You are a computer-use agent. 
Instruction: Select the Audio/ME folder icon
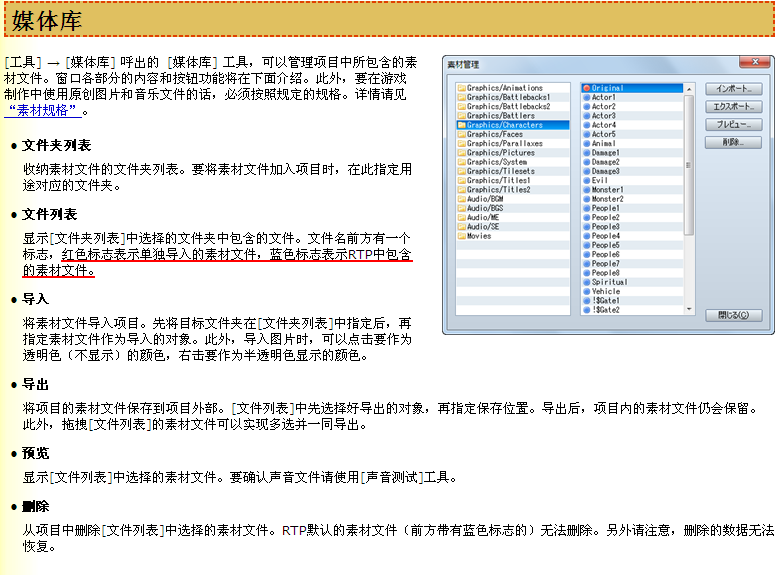coord(461,218)
